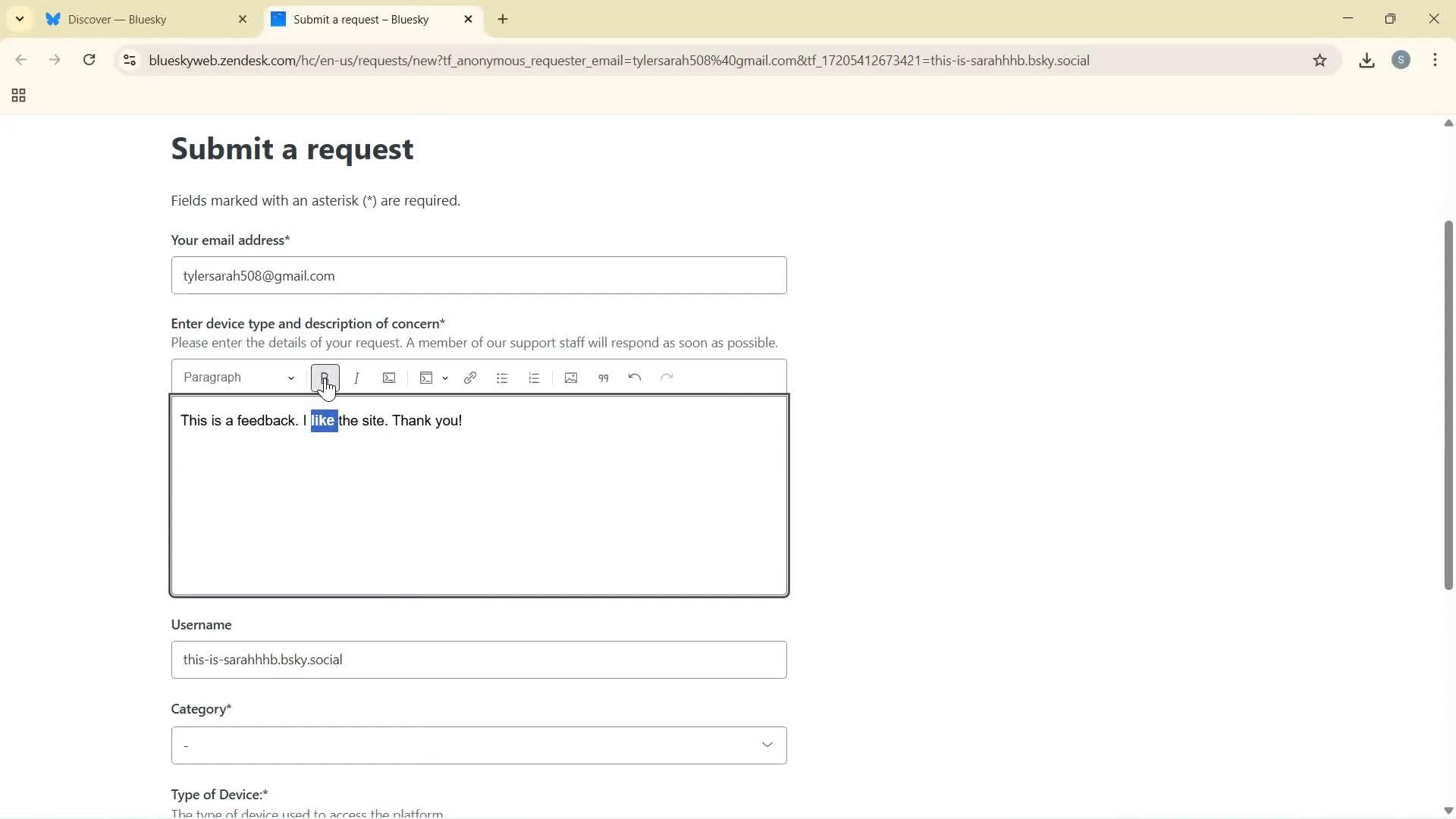Open the Paragraph style dropdown
The width and height of the screenshot is (1456, 819).
coord(237,377)
